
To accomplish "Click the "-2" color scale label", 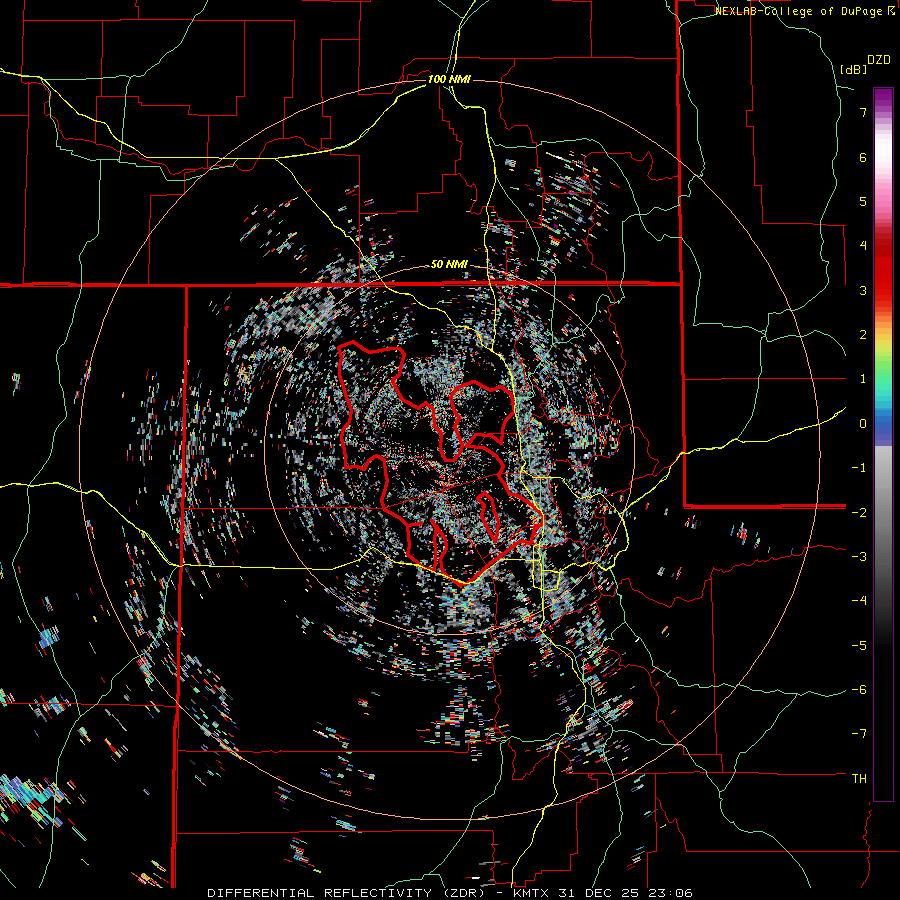I will click(859, 513).
